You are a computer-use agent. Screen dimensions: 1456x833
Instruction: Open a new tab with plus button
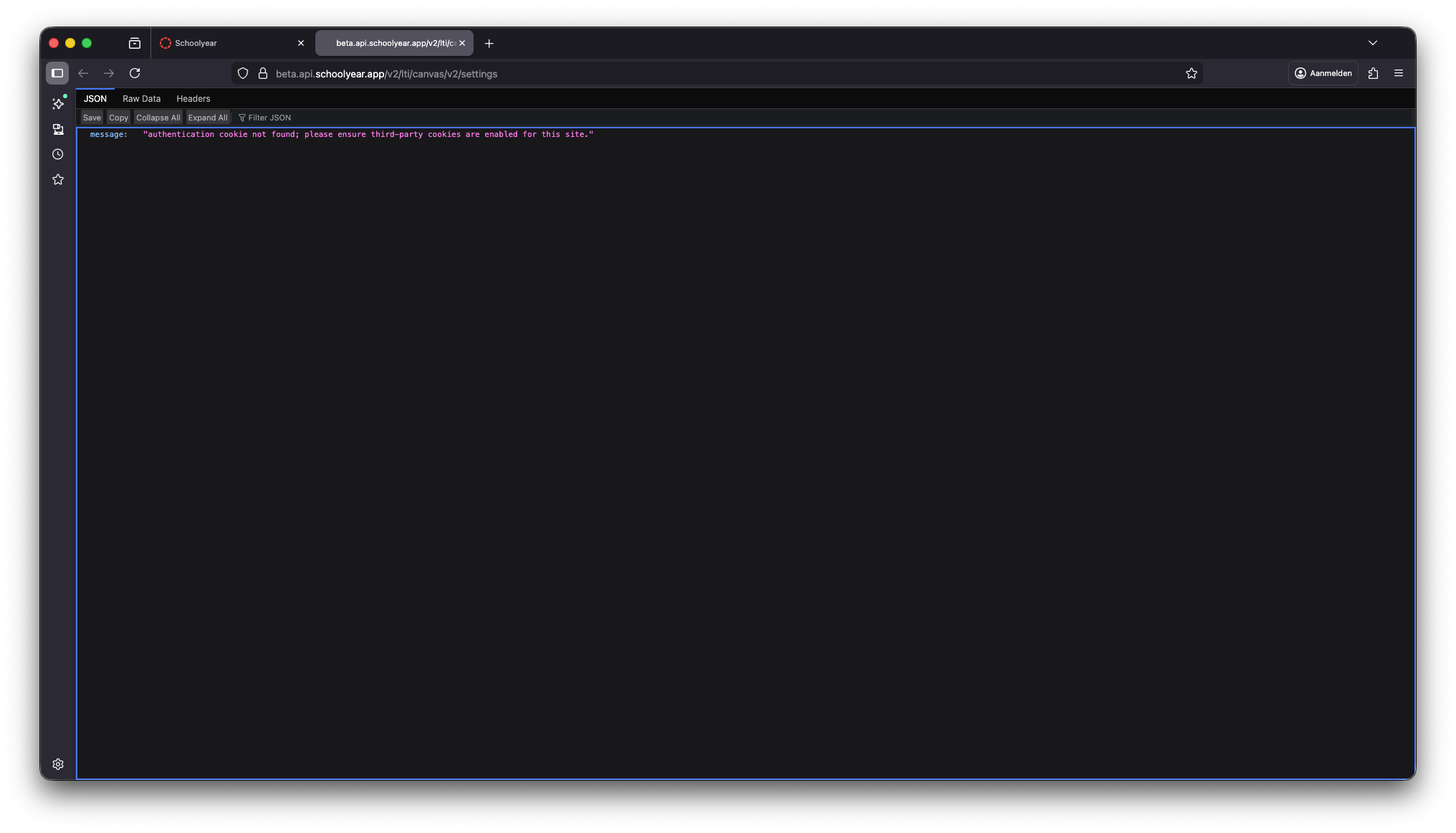pyautogui.click(x=489, y=43)
